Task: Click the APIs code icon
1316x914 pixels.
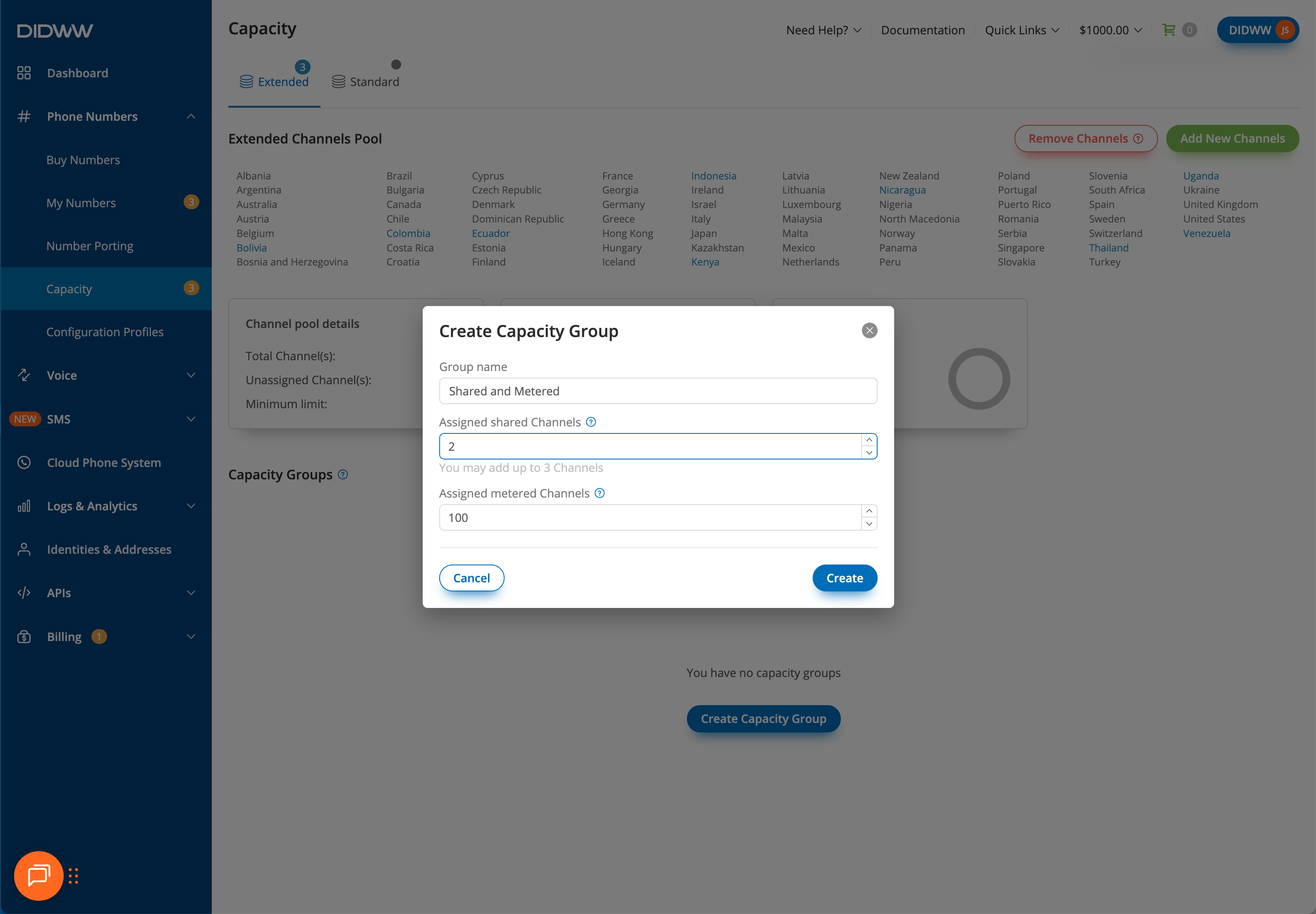Action: tap(24, 593)
